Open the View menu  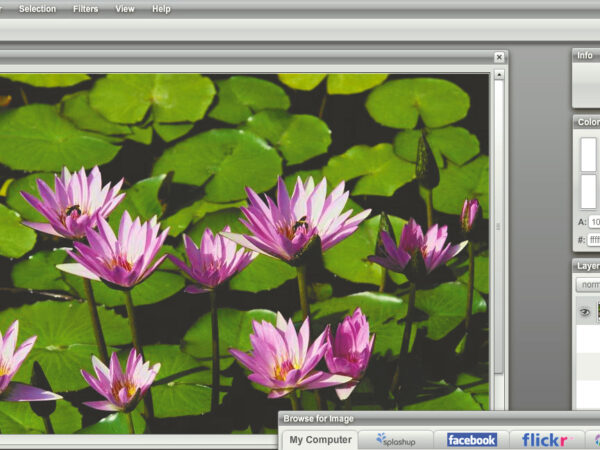125,9
